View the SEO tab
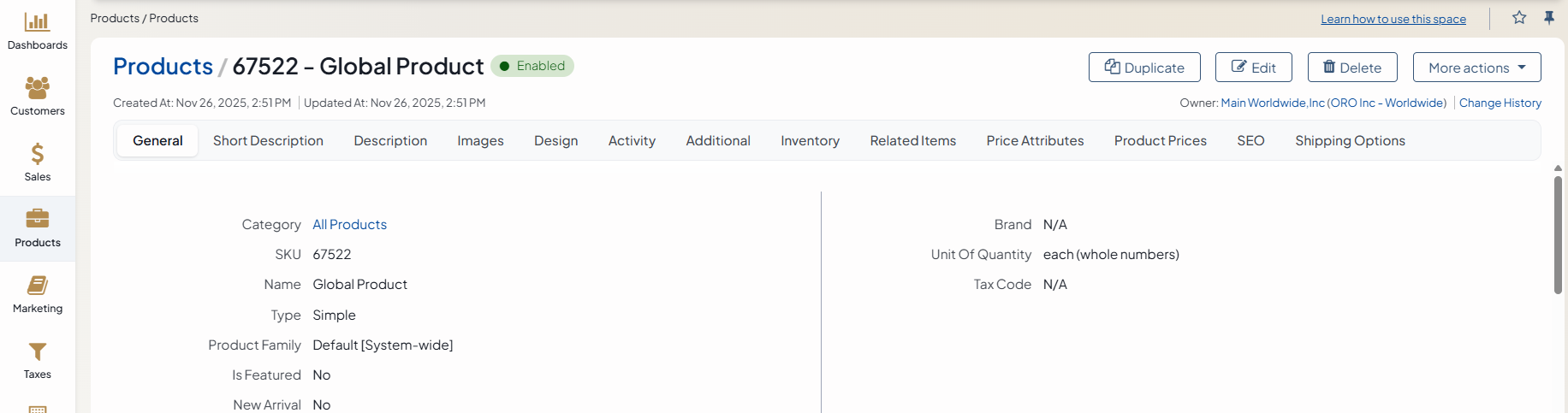1568x413 pixels. [1250, 141]
